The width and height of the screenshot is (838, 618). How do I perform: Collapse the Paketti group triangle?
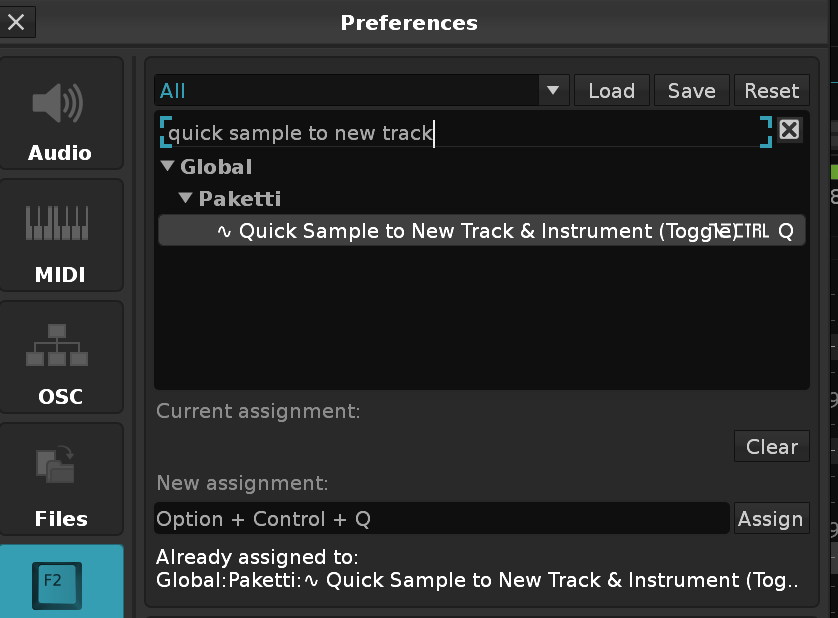click(x=185, y=199)
